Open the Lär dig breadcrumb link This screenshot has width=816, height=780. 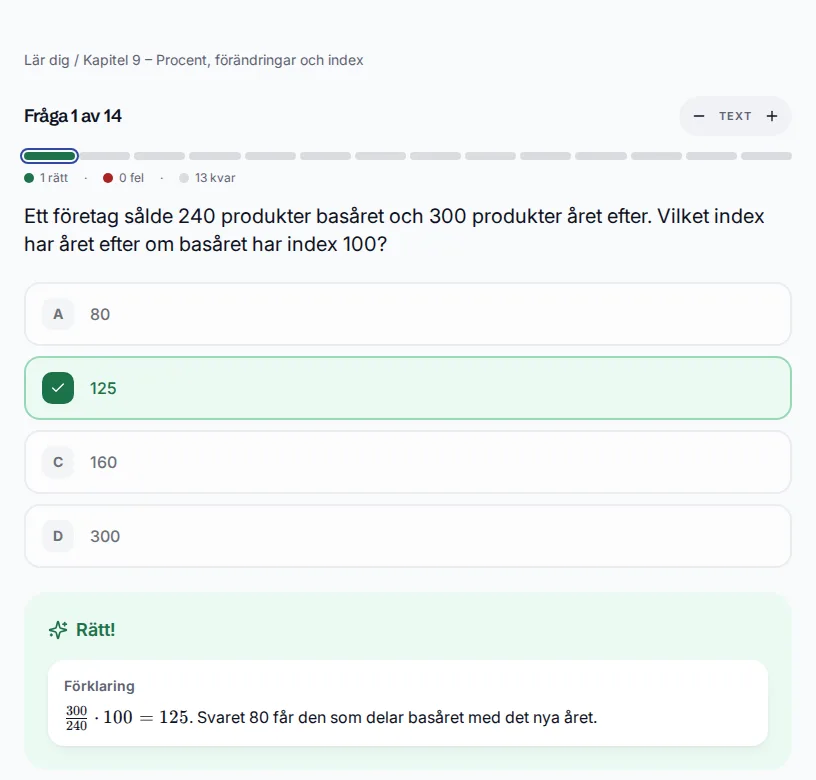pos(47,60)
